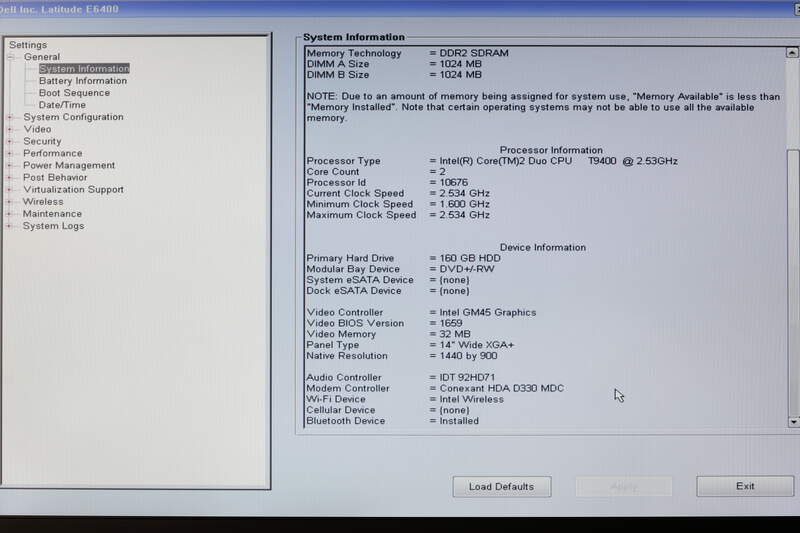Viewport: 800px width, 533px height.
Task: Select Maintenance category label
Action: (52, 214)
